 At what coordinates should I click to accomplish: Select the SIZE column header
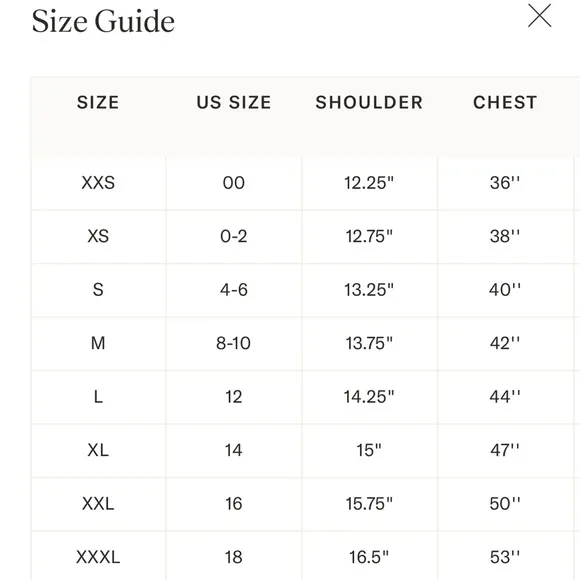pyautogui.click(x=98, y=102)
